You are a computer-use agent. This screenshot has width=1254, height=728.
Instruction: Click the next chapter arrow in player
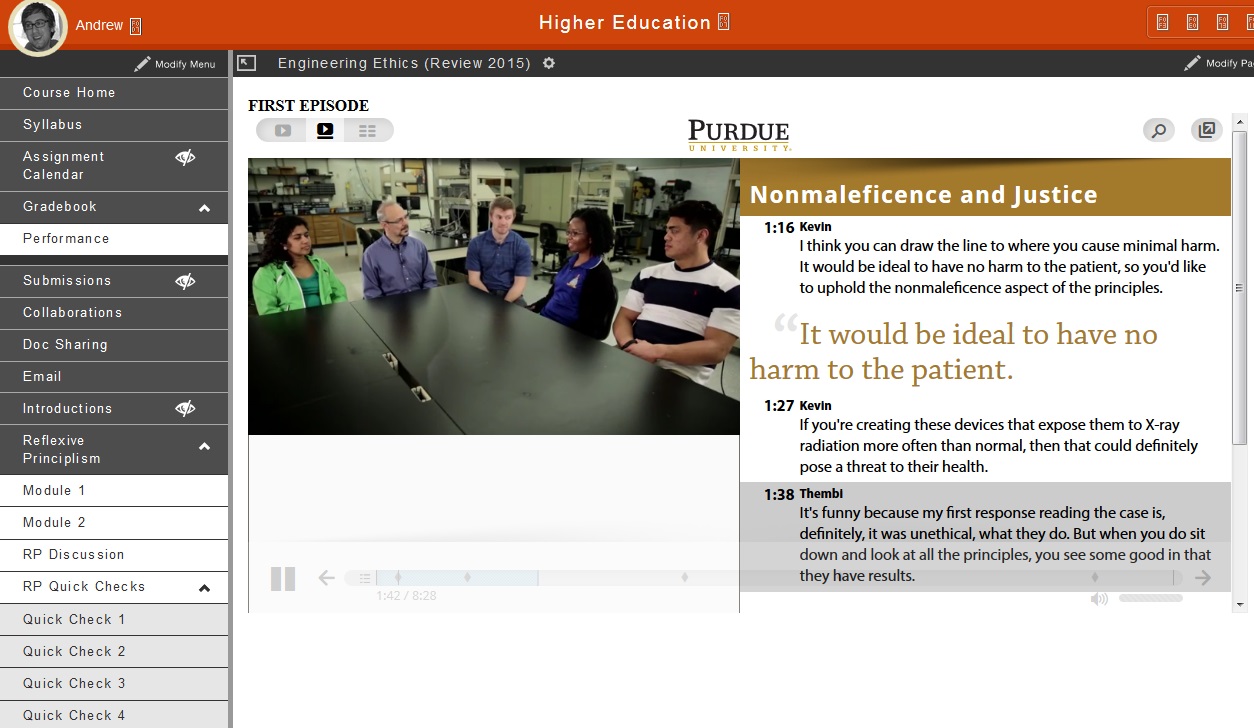(x=1203, y=578)
